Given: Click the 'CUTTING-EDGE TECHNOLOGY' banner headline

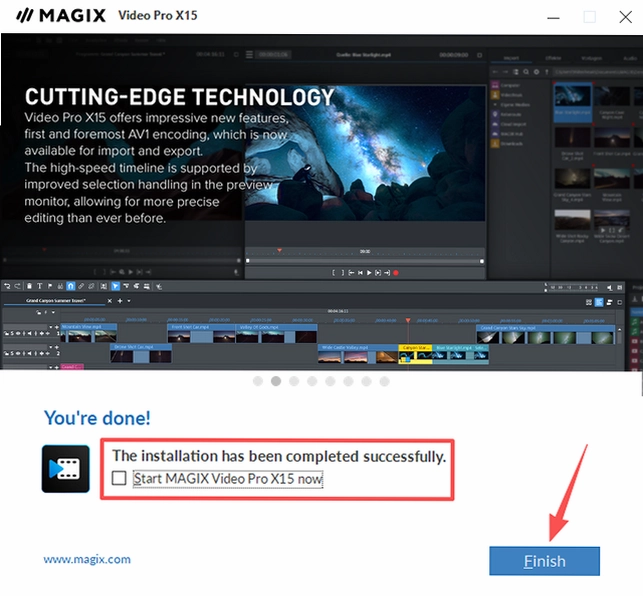Looking at the screenshot, I should click(x=179, y=97).
